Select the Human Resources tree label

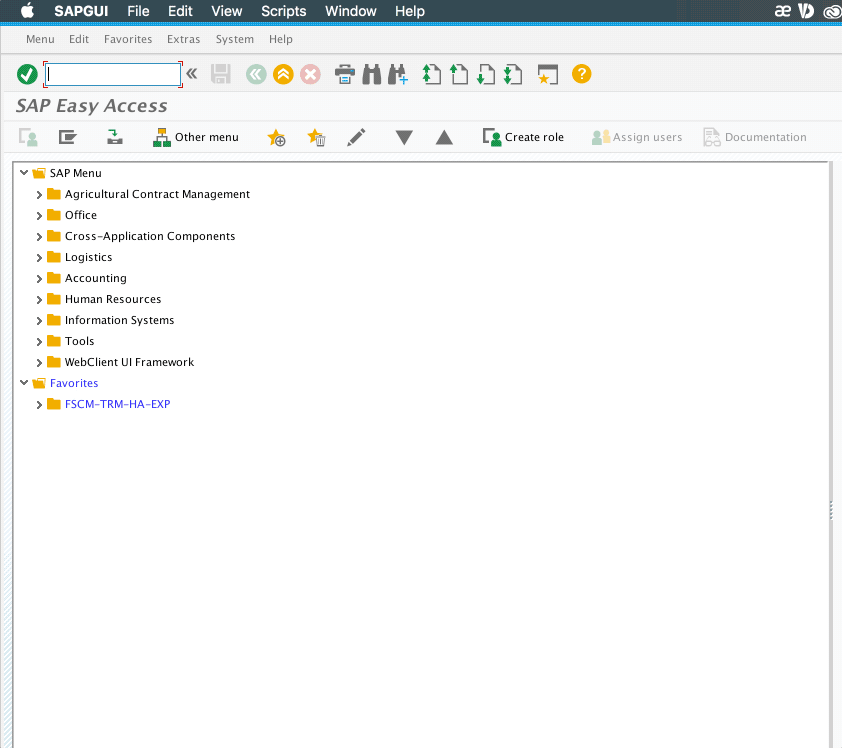pyautogui.click(x=113, y=299)
